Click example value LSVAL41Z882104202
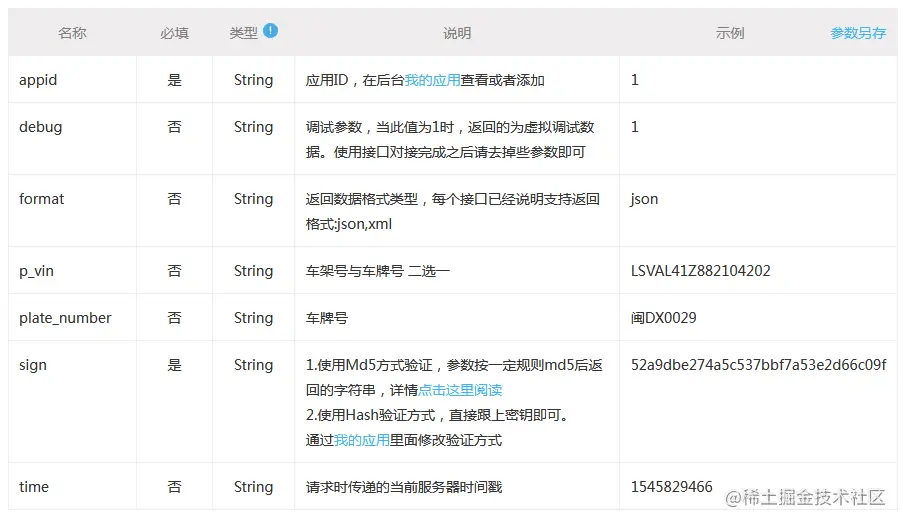903x525 pixels. click(701, 271)
